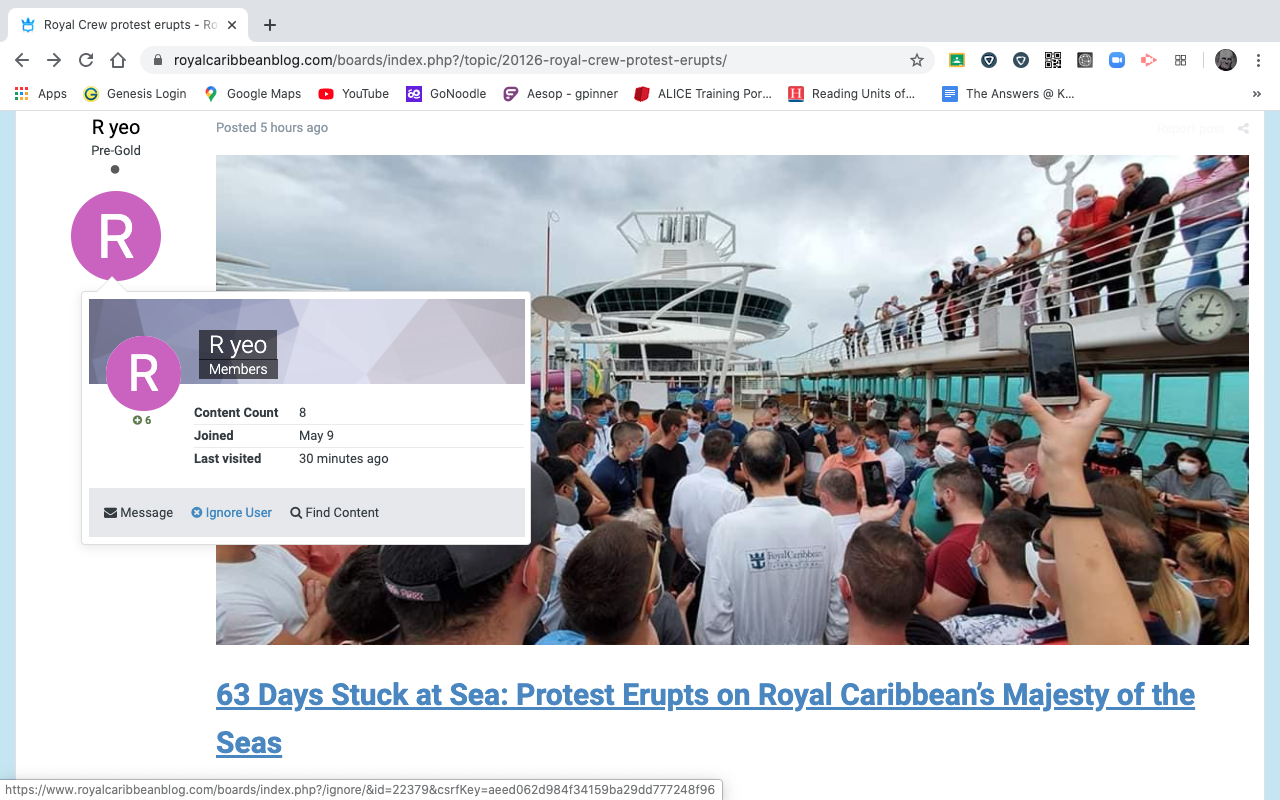Open the grid tiles extension icon

point(1180,60)
